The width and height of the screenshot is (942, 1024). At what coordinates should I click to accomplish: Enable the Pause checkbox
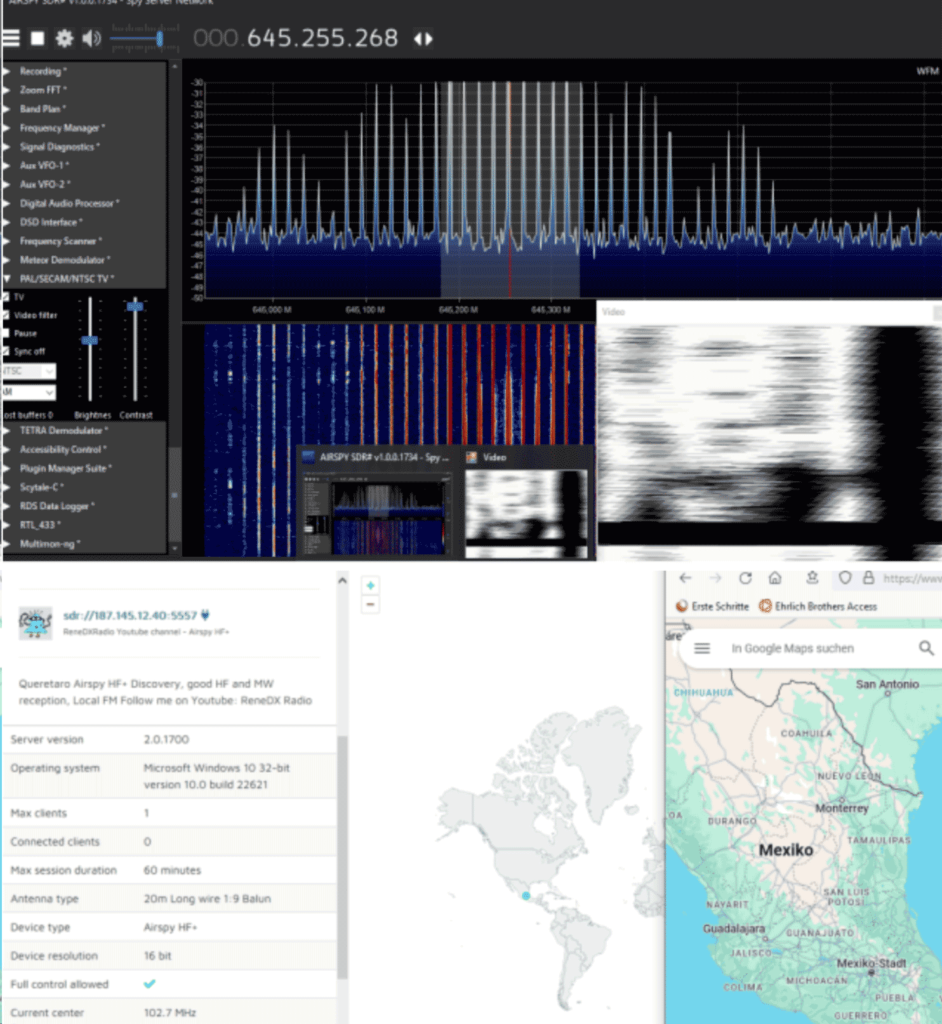click(6, 334)
